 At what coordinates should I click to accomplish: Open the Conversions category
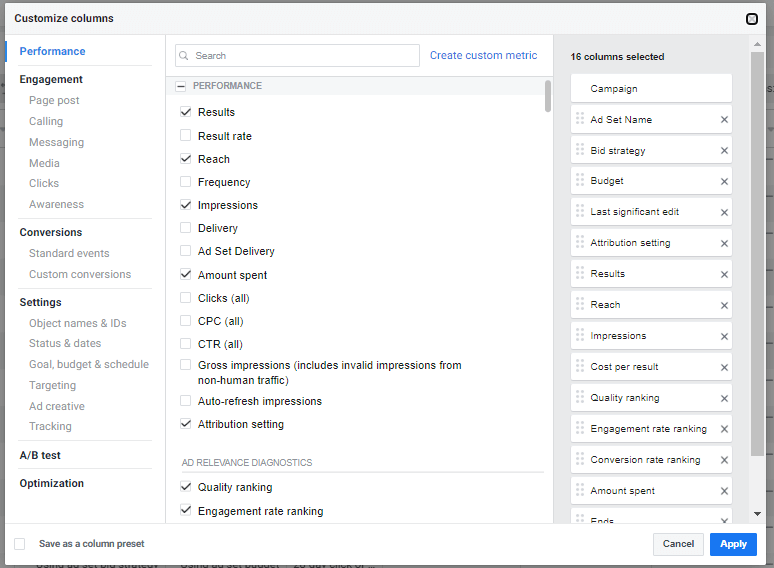coord(51,232)
